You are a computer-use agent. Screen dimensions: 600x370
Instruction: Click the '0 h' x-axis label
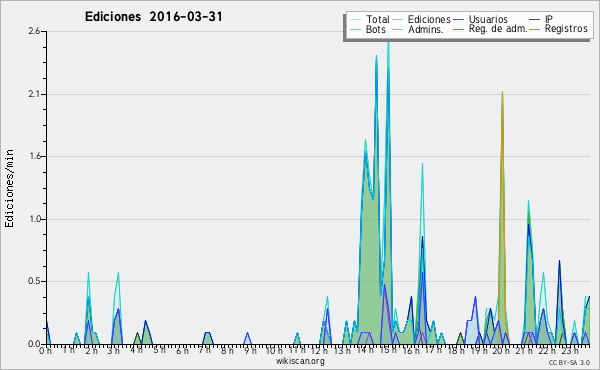pos(46,351)
